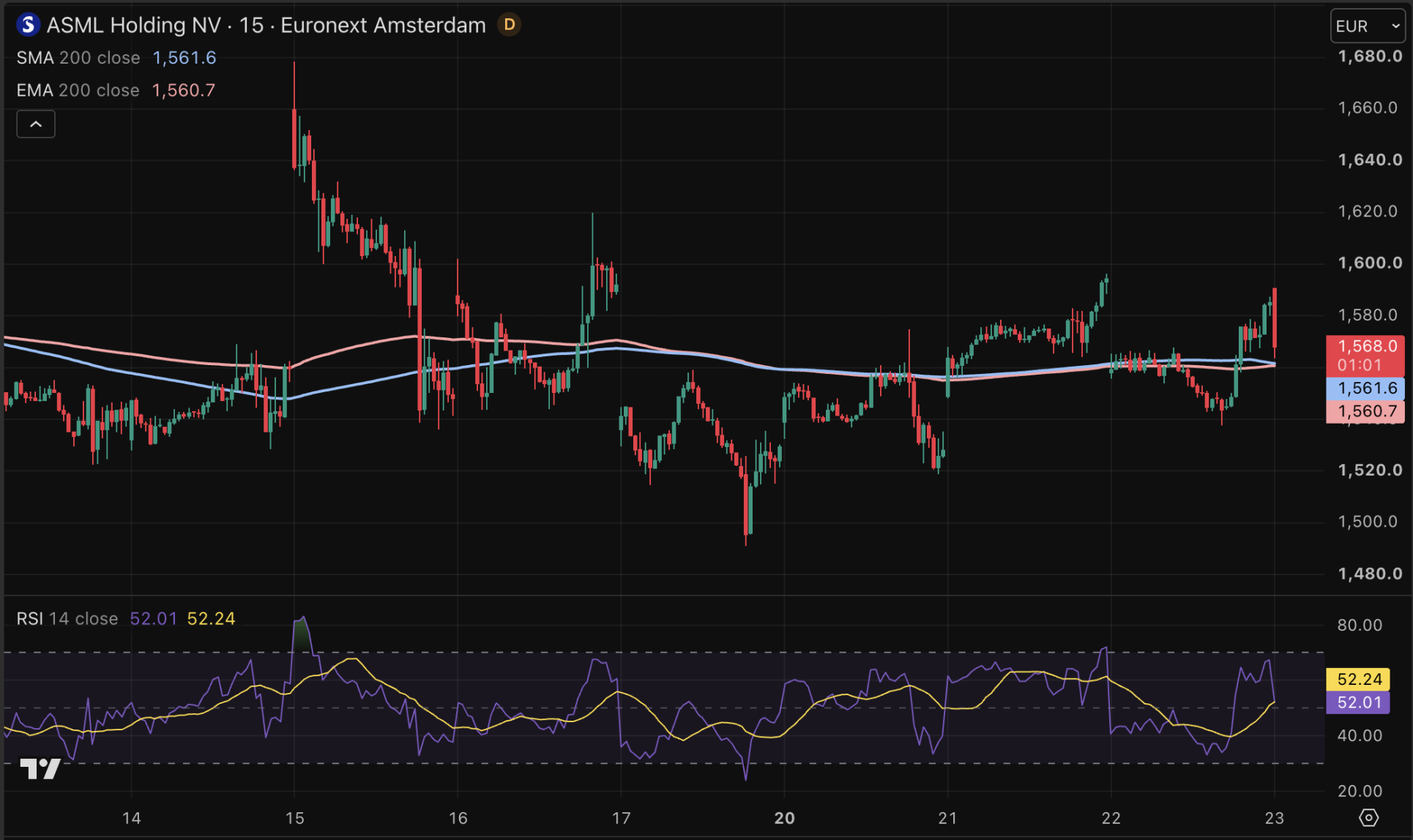
Task: Click the orange D delayed-data badge
Action: [x=510, y=25]
